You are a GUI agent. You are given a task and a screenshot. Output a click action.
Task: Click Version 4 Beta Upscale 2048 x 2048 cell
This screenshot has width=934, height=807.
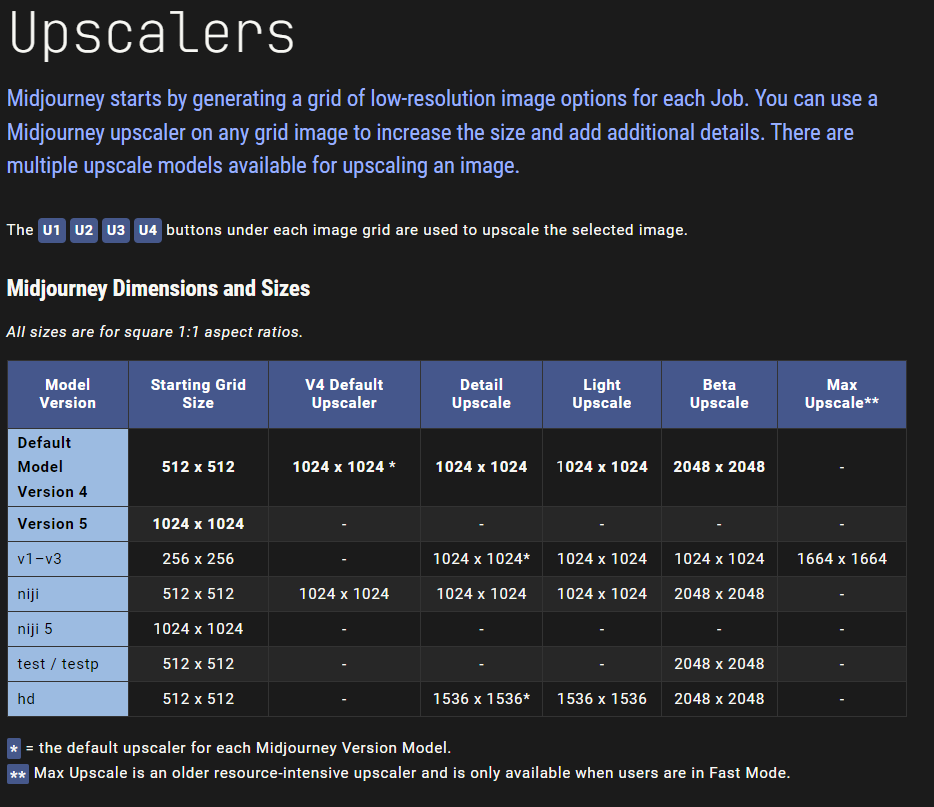tap(719, 468)
